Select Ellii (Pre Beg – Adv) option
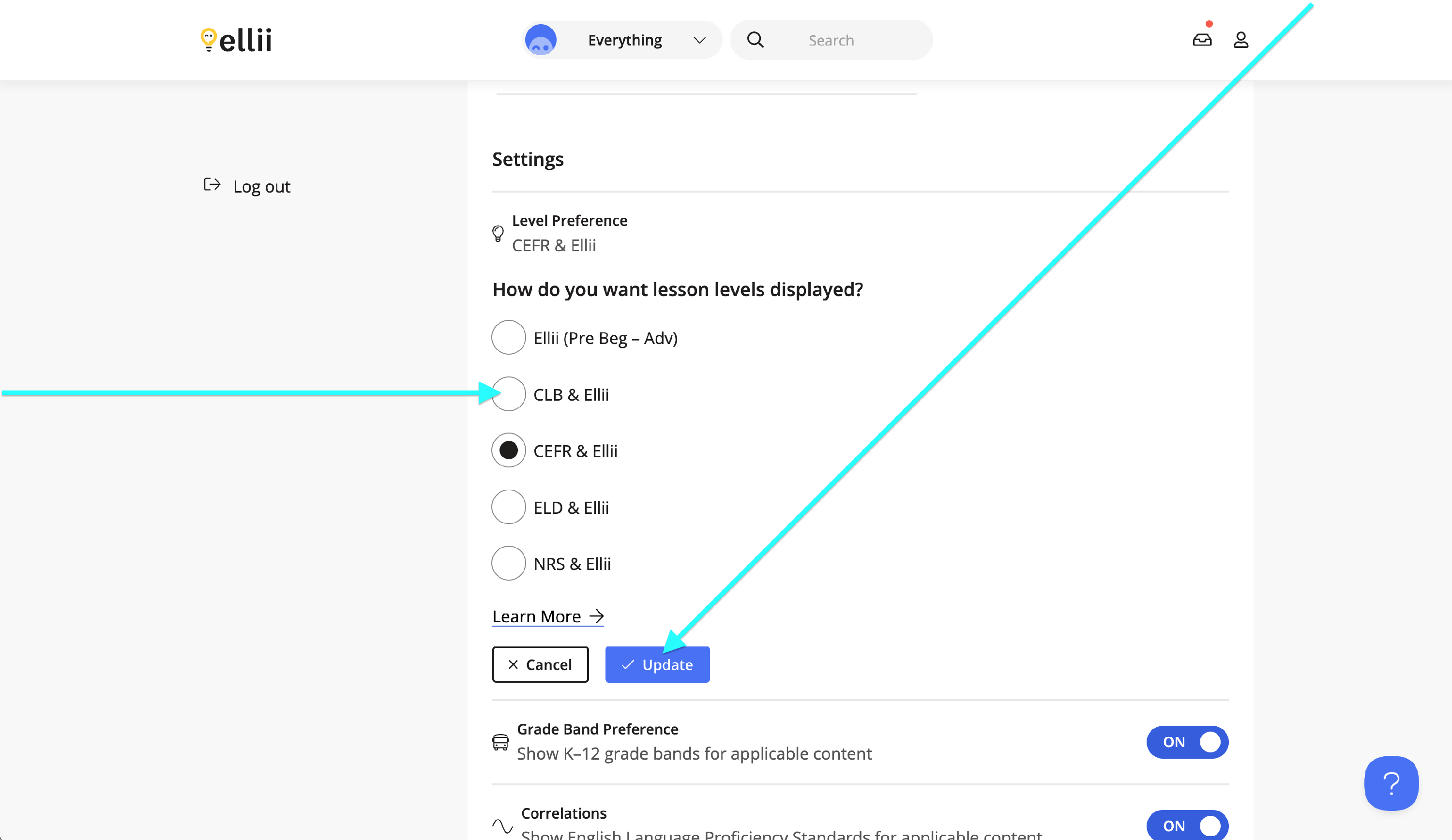The image size is (1452, 840). pos(508,338)
